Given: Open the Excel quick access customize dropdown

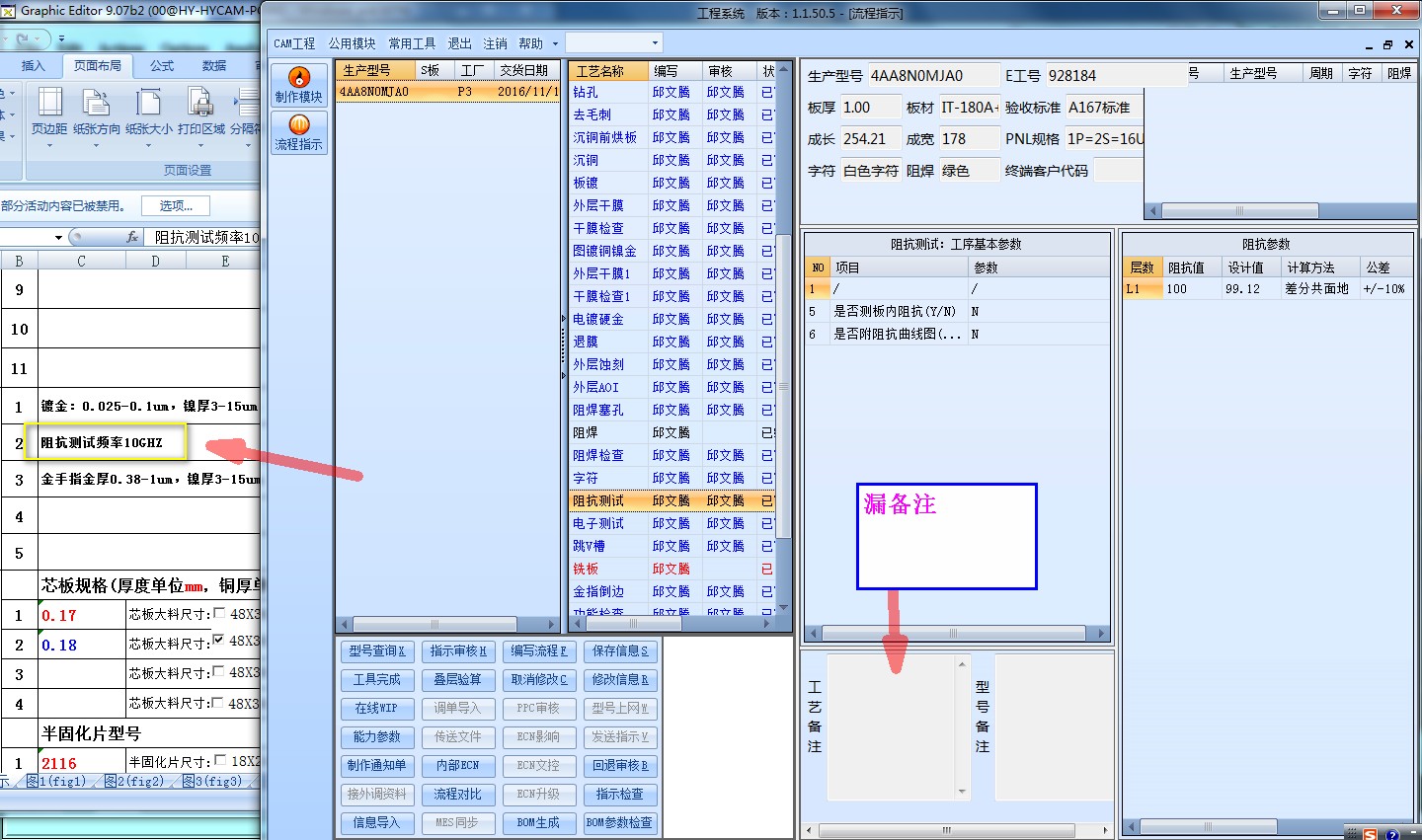Looking at the screenshot, I should pos(61,40).
